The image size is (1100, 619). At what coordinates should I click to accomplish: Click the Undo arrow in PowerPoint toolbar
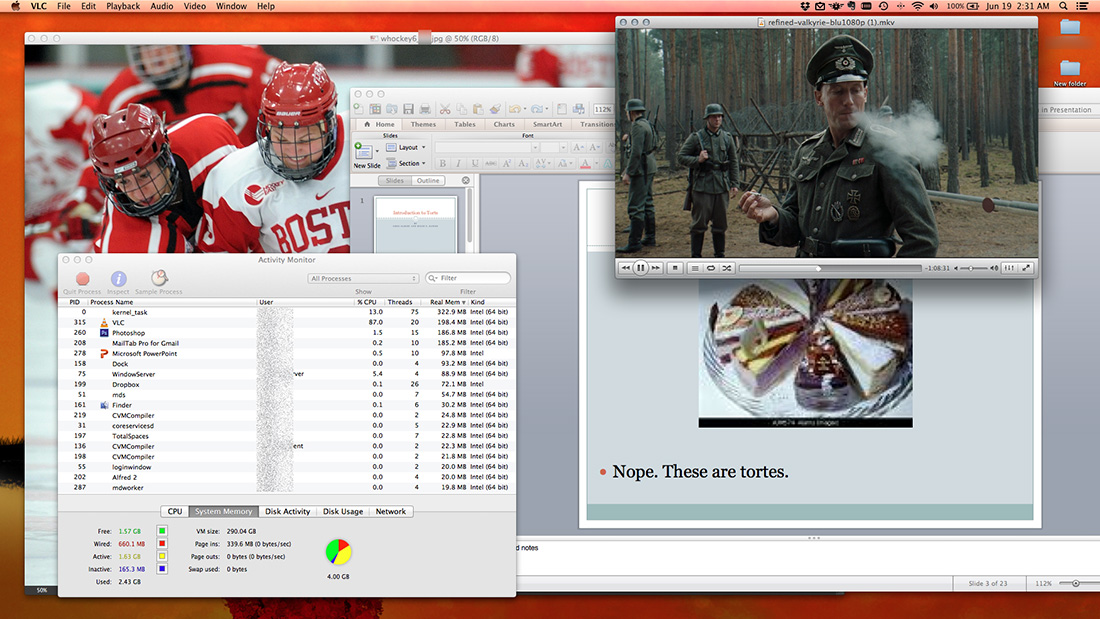click(x=515, y=109)
